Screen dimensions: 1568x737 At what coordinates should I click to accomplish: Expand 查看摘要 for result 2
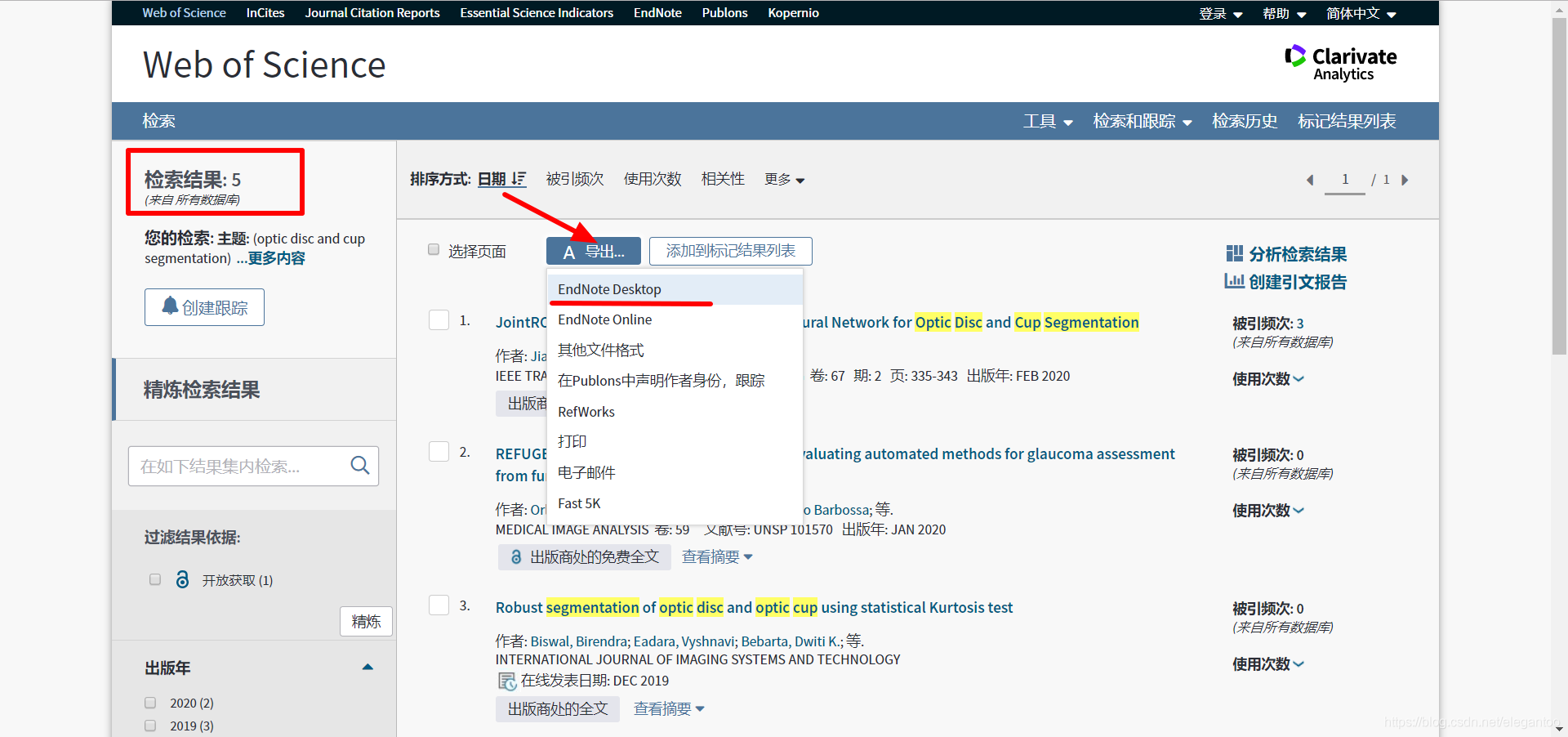(x=717, y=556)
